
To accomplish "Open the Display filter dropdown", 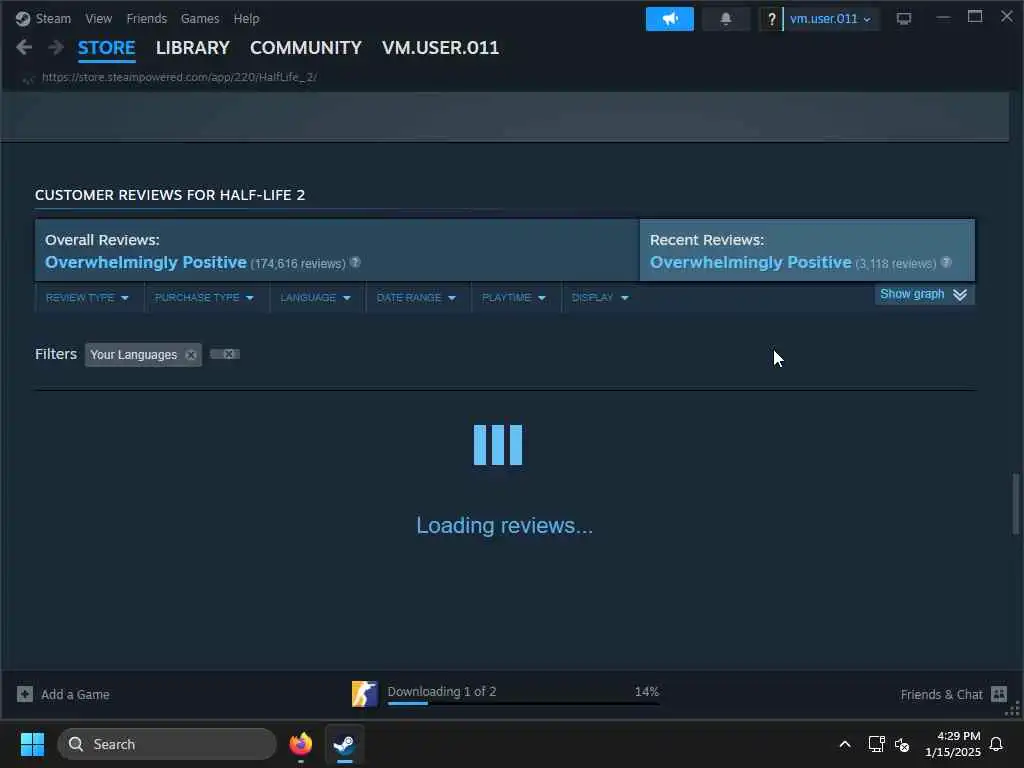I will point(600,298).
